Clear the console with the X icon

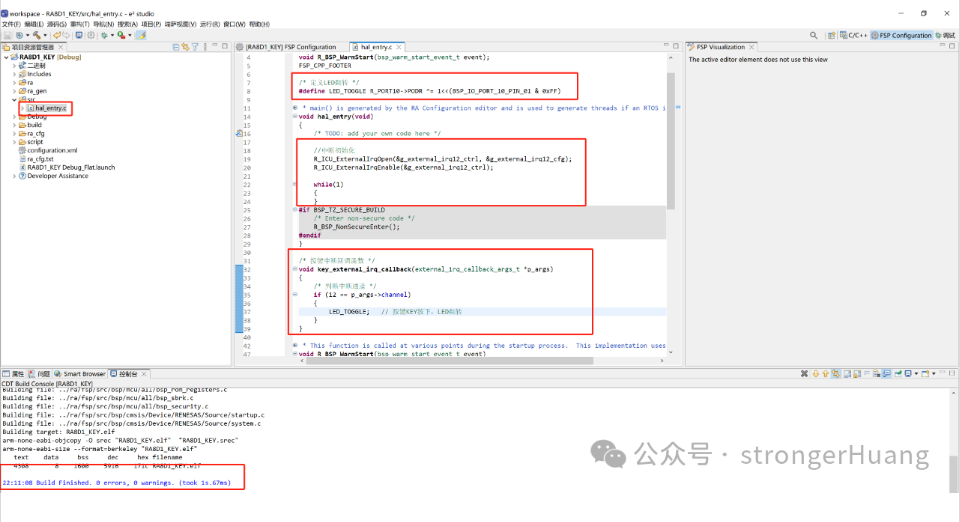pos(804,373)
